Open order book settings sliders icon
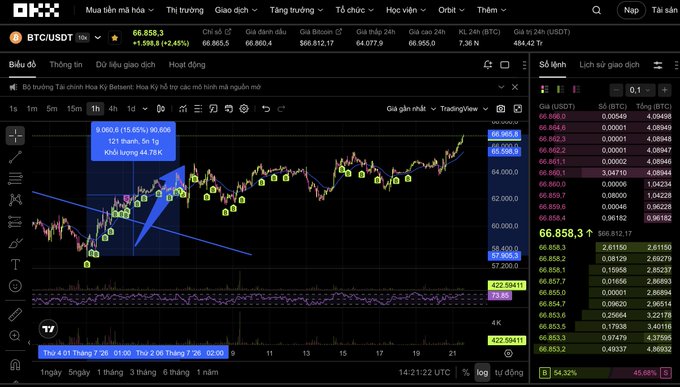The height and width of the screenshot is (387, 680). click(x=658, y=65)
